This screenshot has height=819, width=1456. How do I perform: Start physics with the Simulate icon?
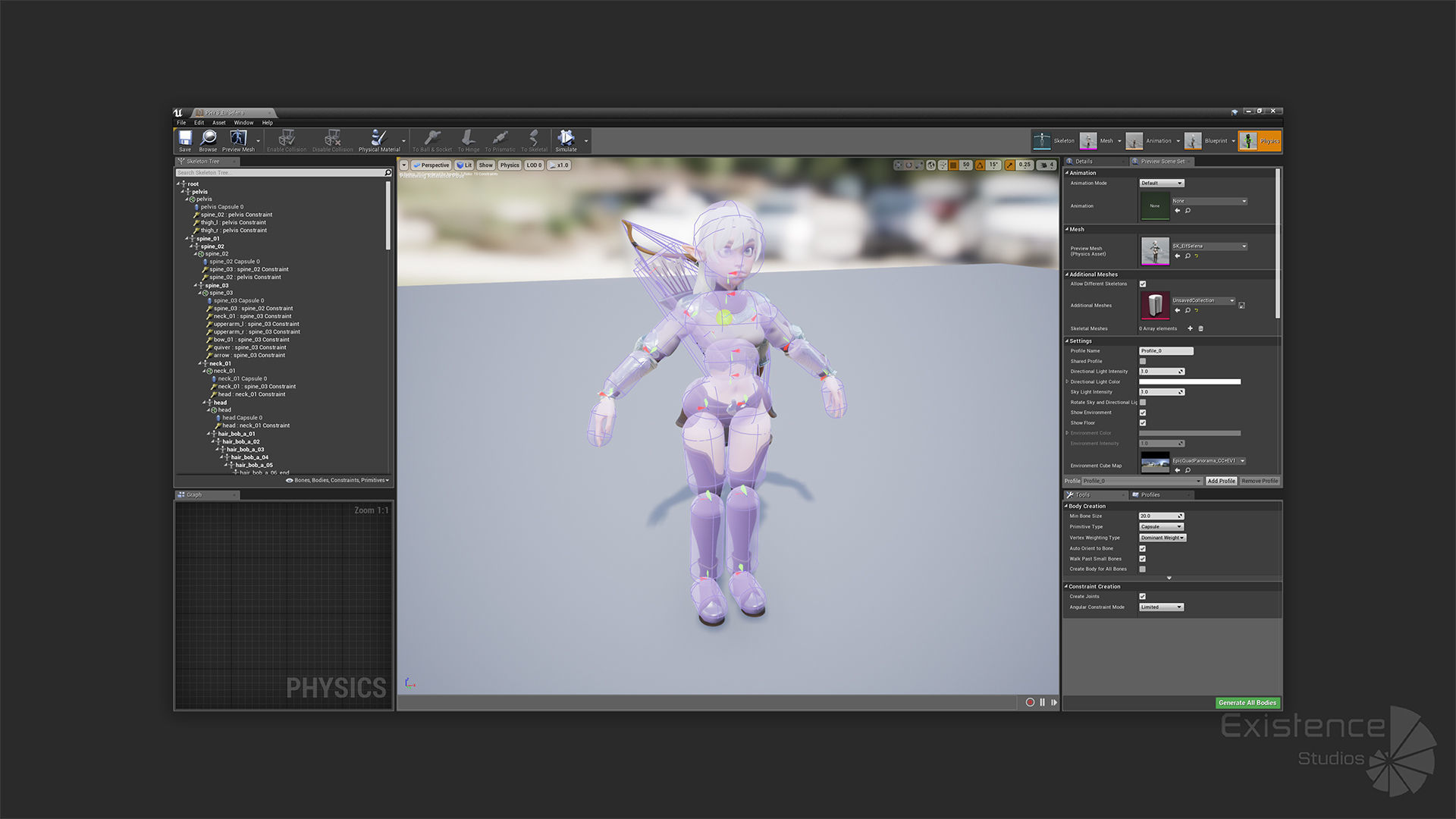point(566,139)
